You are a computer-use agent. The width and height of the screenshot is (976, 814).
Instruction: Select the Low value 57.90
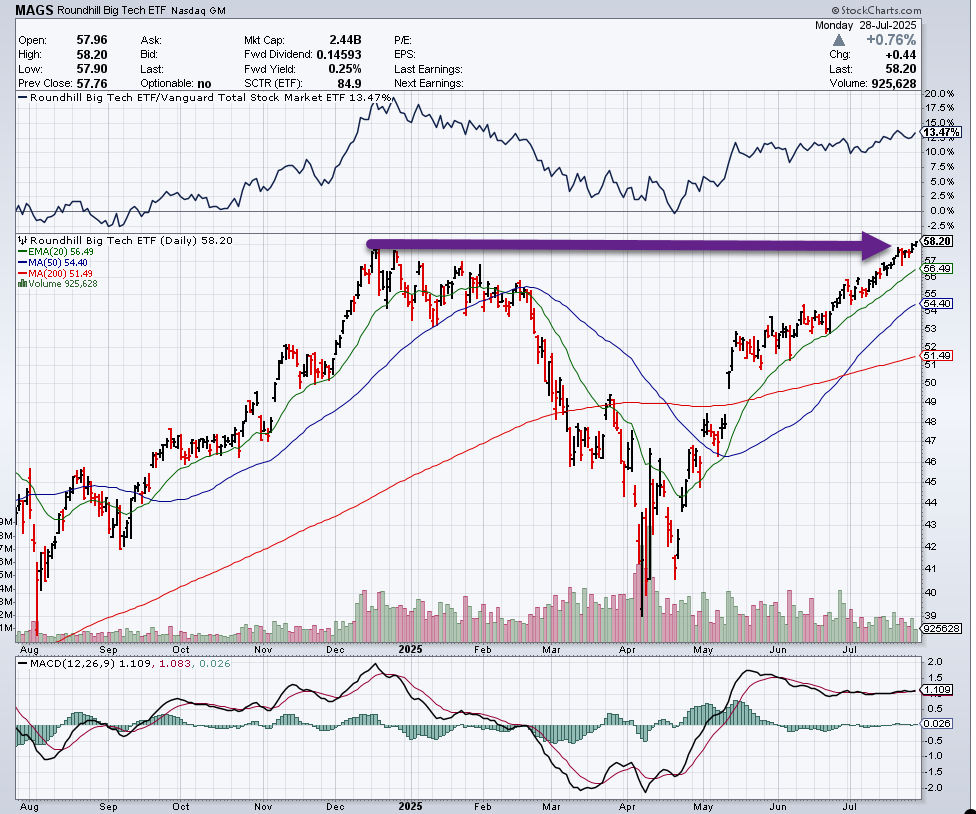[92, 68]
